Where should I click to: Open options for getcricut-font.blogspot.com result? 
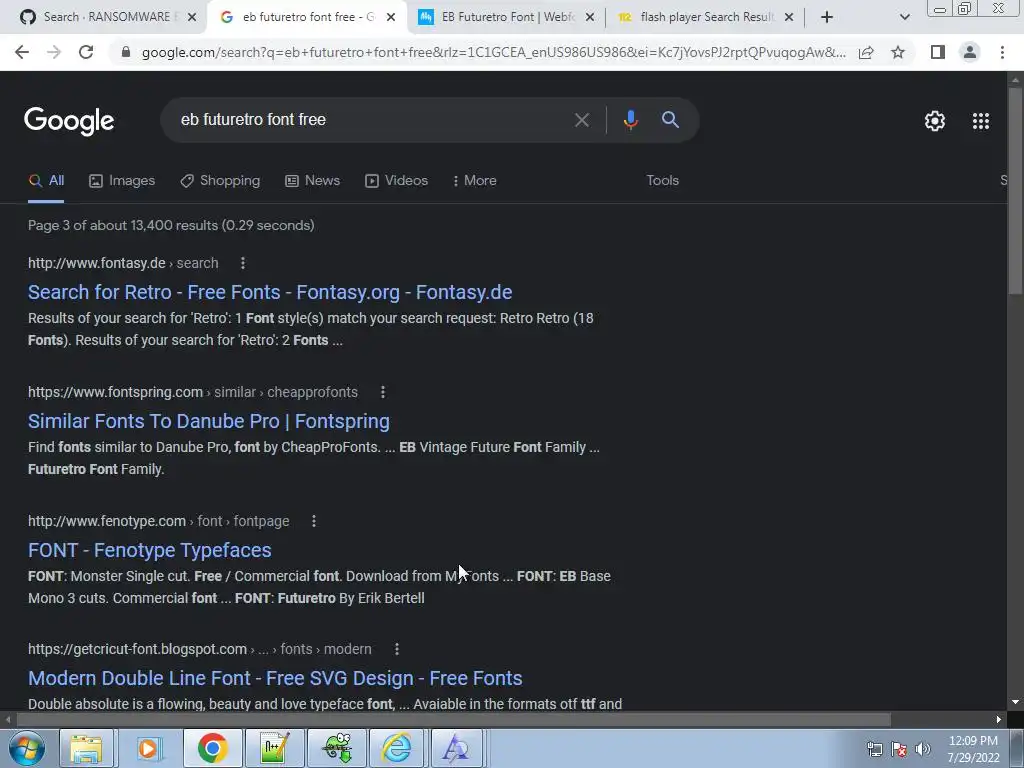(396, 649)
